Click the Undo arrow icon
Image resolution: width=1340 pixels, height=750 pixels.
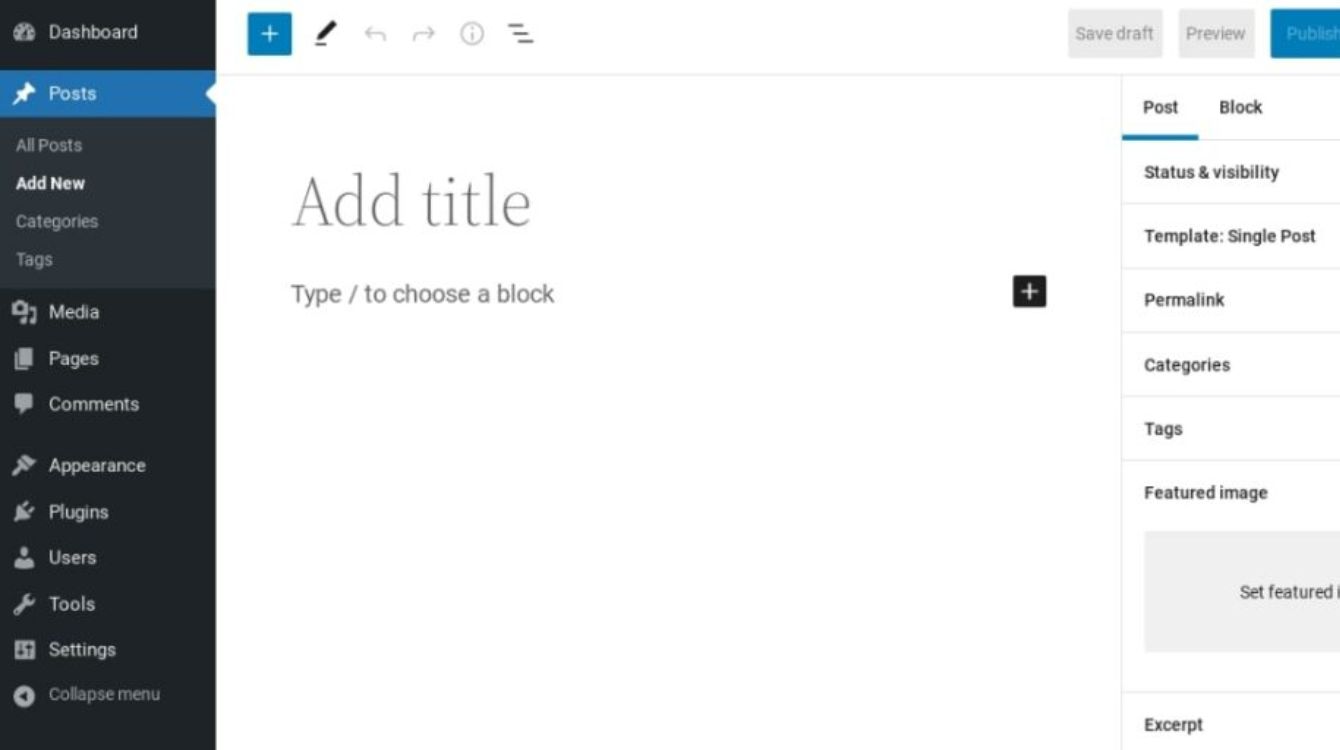375,34
